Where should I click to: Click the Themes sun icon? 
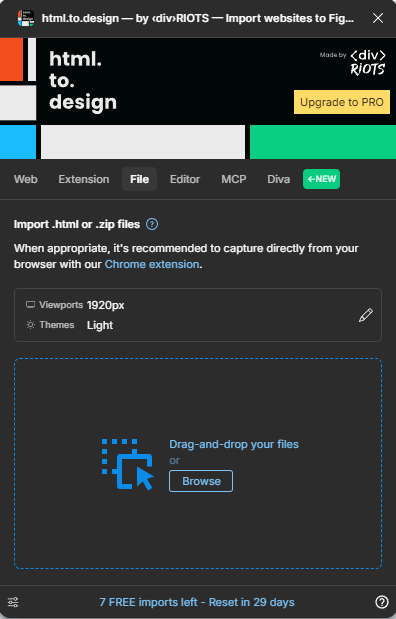click(30, 325)
